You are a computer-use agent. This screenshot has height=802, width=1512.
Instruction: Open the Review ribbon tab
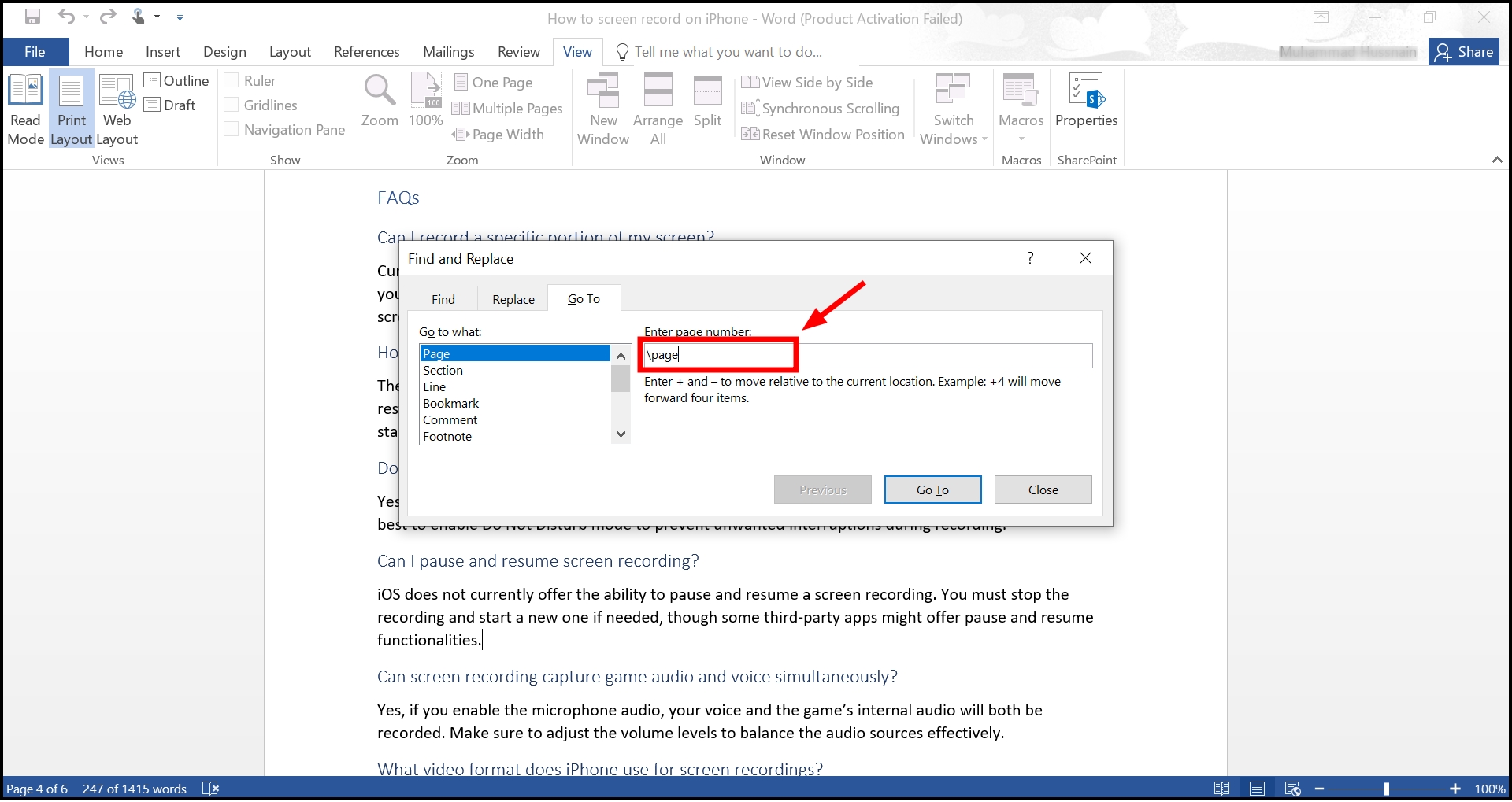point(518,51)
